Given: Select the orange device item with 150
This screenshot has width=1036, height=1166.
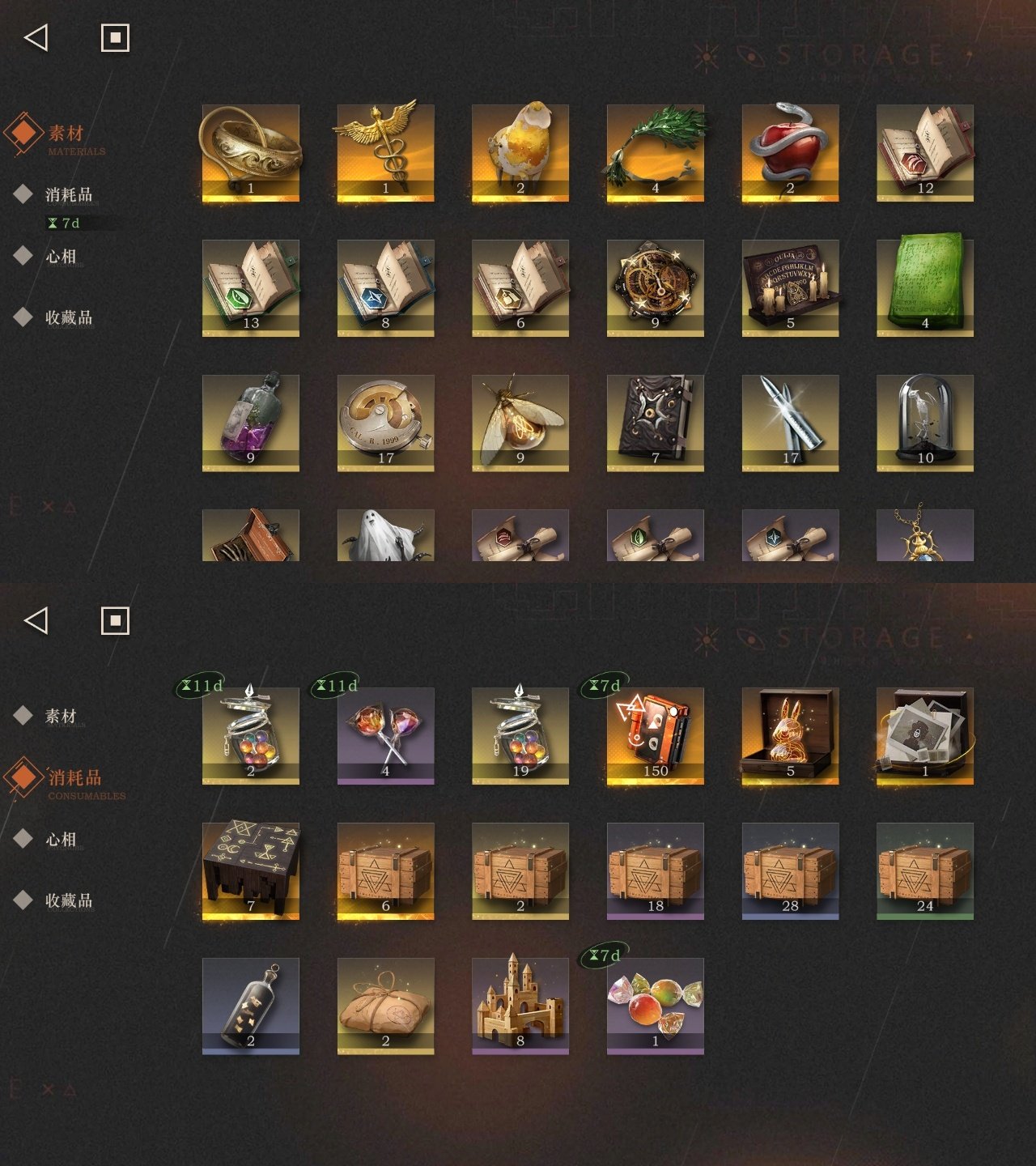Looking at the screenshot, I should (656, 736).
